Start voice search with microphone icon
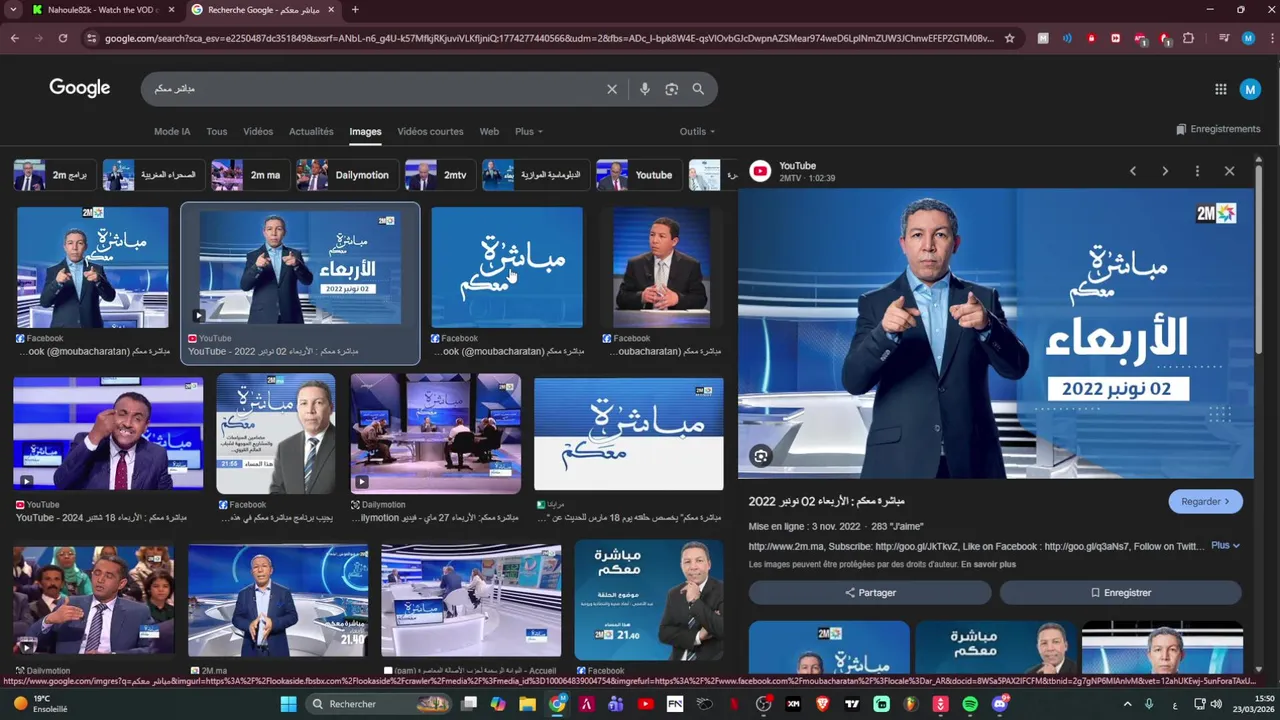 click(x=645, y=89)
